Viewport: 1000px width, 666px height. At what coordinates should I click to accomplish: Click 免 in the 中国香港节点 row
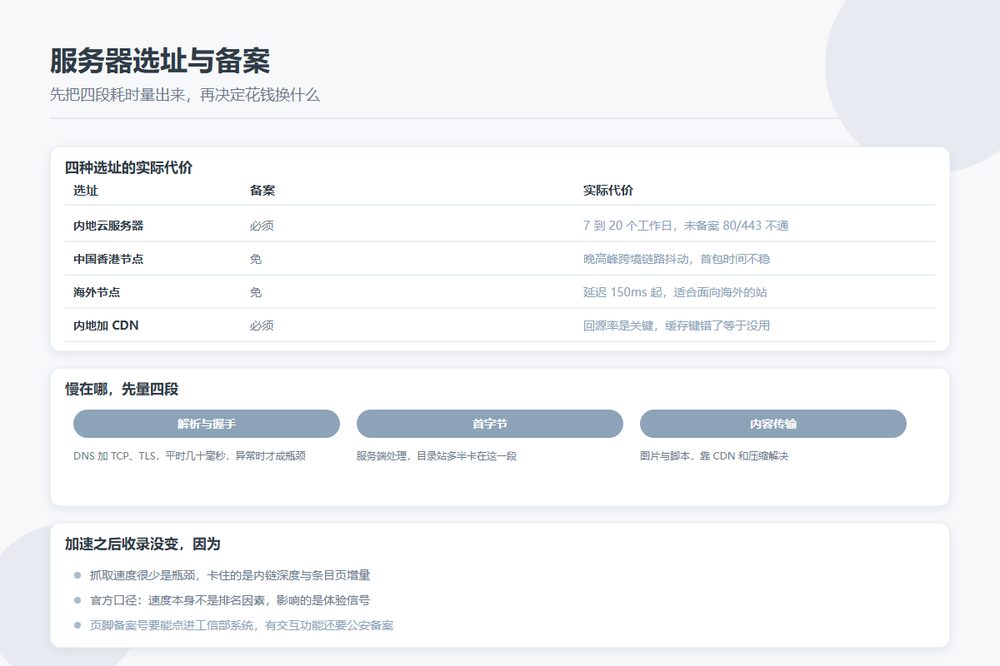tap(256, 259)
